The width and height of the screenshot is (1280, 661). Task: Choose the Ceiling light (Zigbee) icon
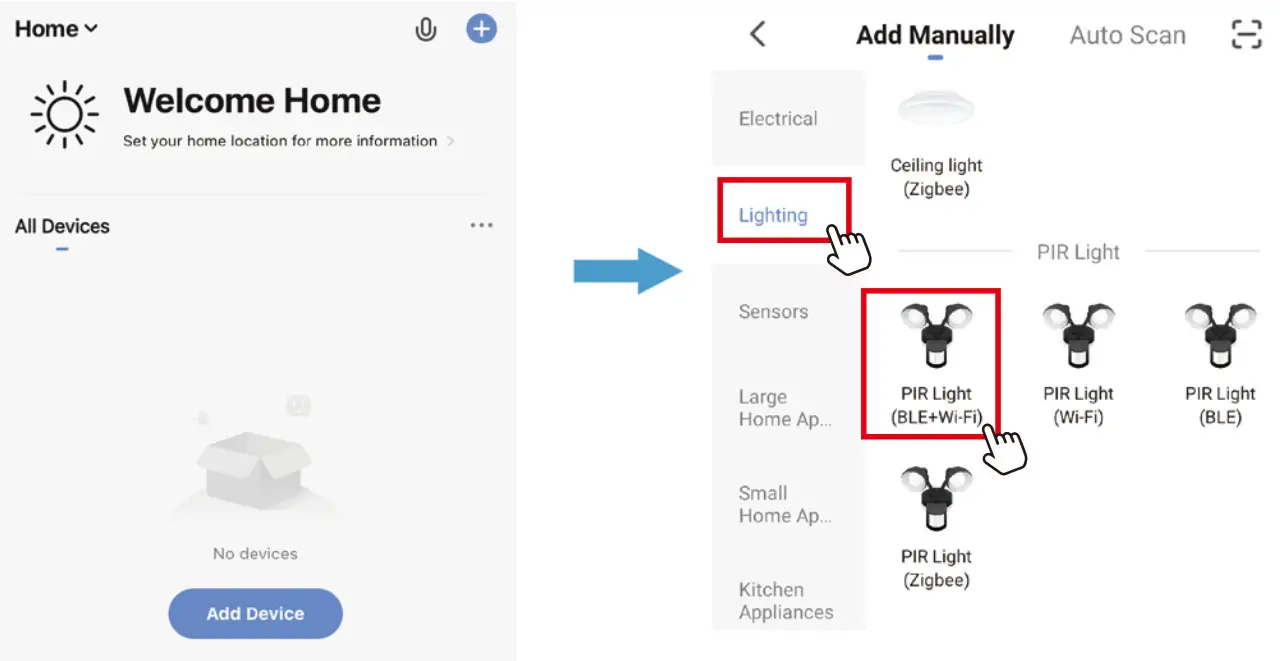click(936, 110)
